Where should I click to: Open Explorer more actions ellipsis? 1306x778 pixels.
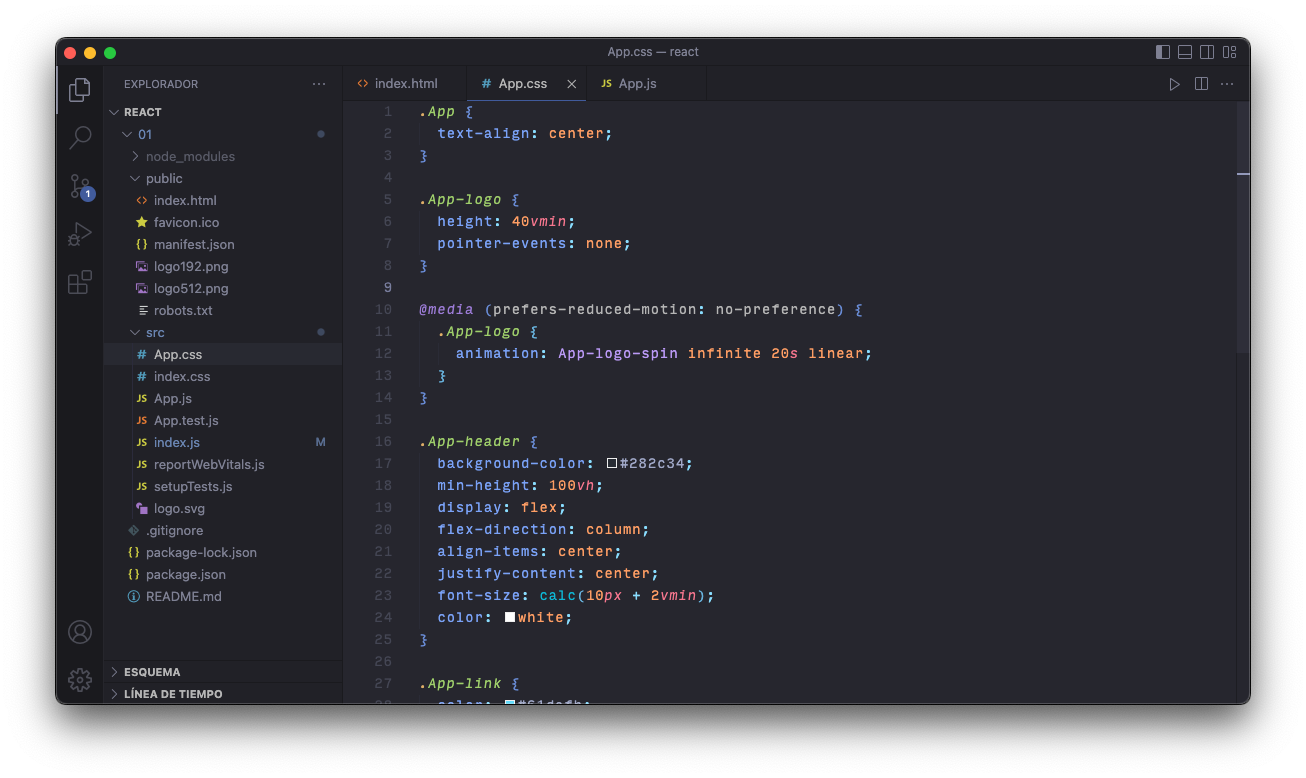(x=319, y=84)
